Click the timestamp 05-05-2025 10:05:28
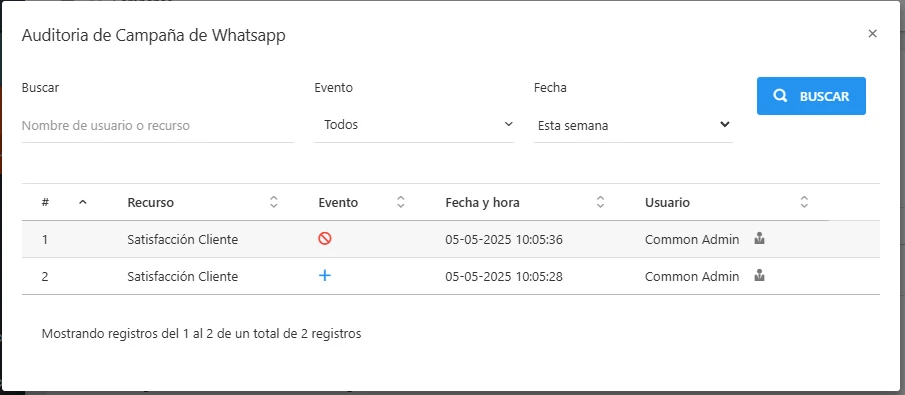Viewport: 905px width, 395px height. (x=504, y=276)
